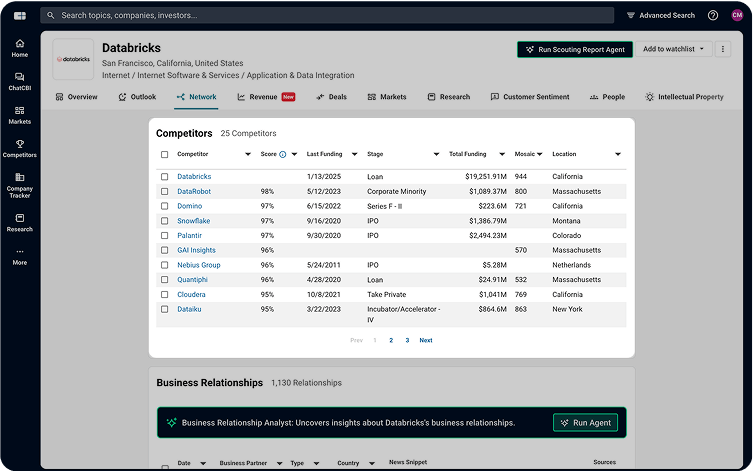Toggle the select-all competitors checkbox
Image resolution: width=753 pixels, height=471 pixels.
pos(165,154)
